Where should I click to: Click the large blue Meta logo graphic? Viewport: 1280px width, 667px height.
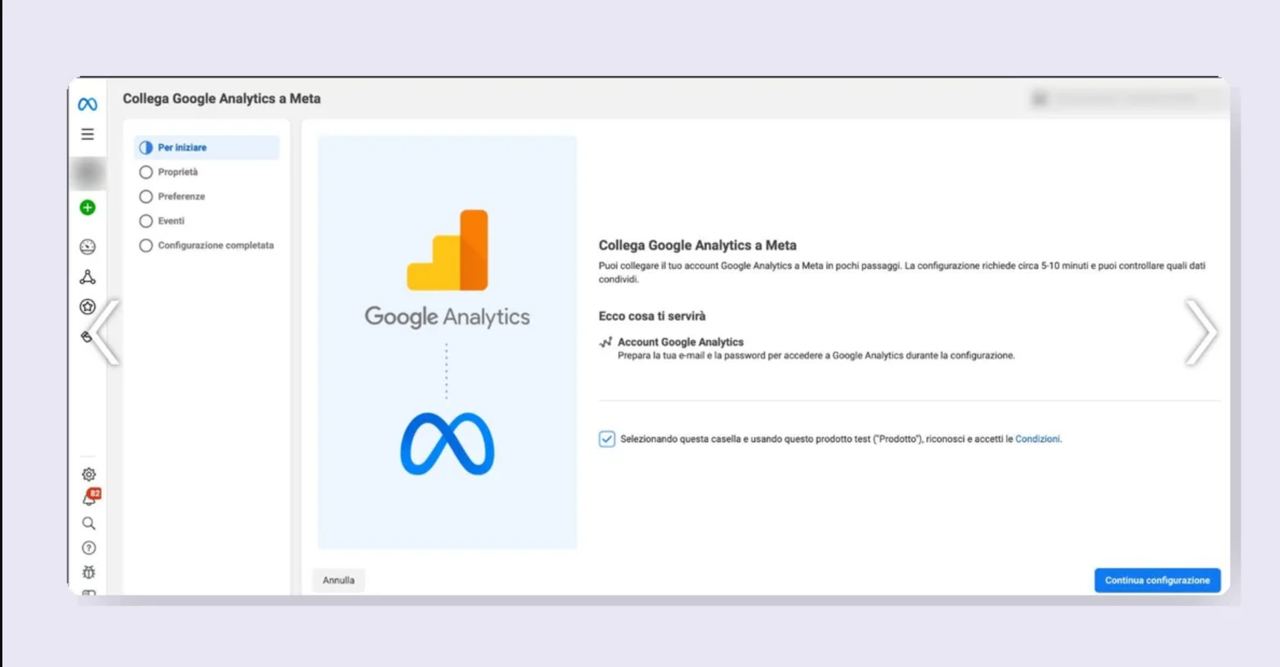447,443
